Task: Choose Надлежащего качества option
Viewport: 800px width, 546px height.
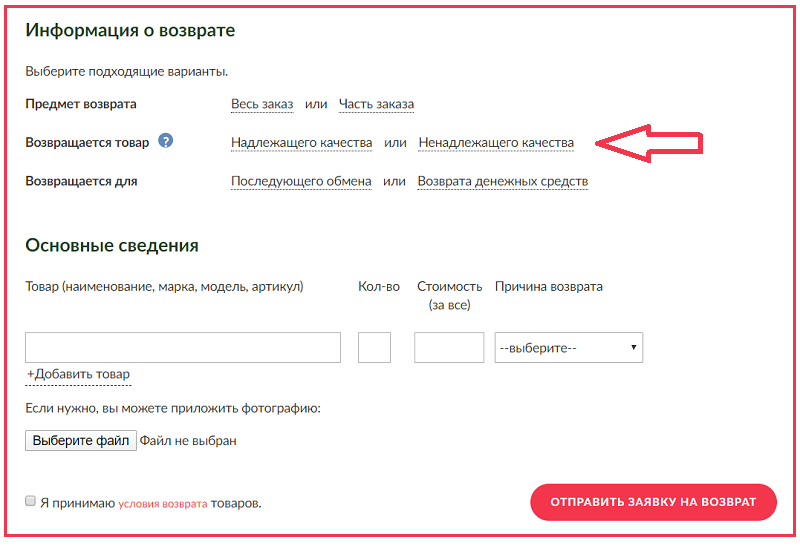Action: click(x=302, y=143)
